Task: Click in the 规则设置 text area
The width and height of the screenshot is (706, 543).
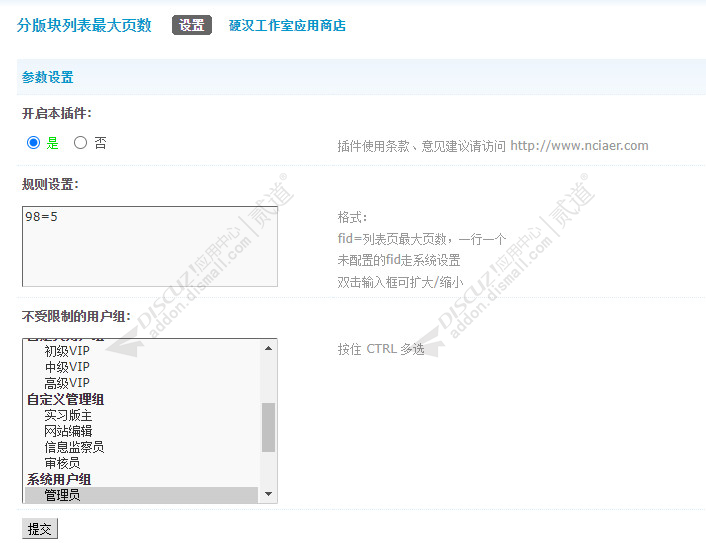Action: pyautogui.click(x=150, y=246)
